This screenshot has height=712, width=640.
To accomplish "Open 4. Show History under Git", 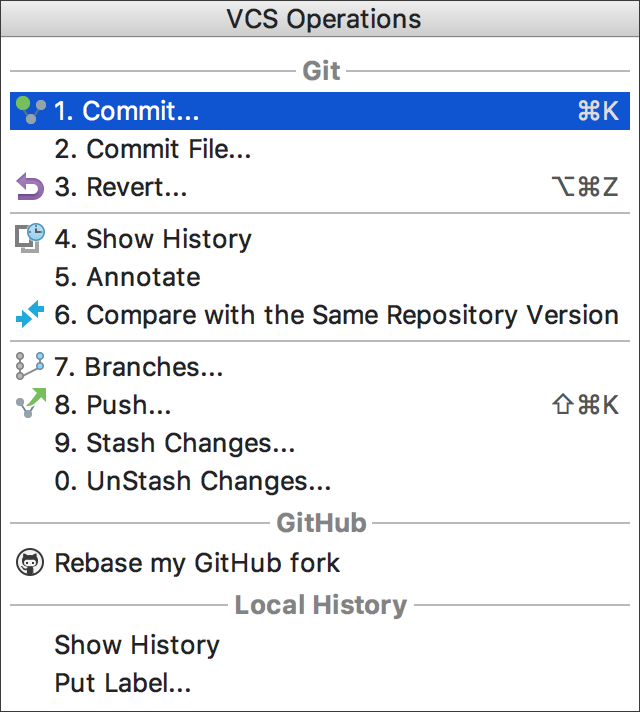I will [320, 239].
